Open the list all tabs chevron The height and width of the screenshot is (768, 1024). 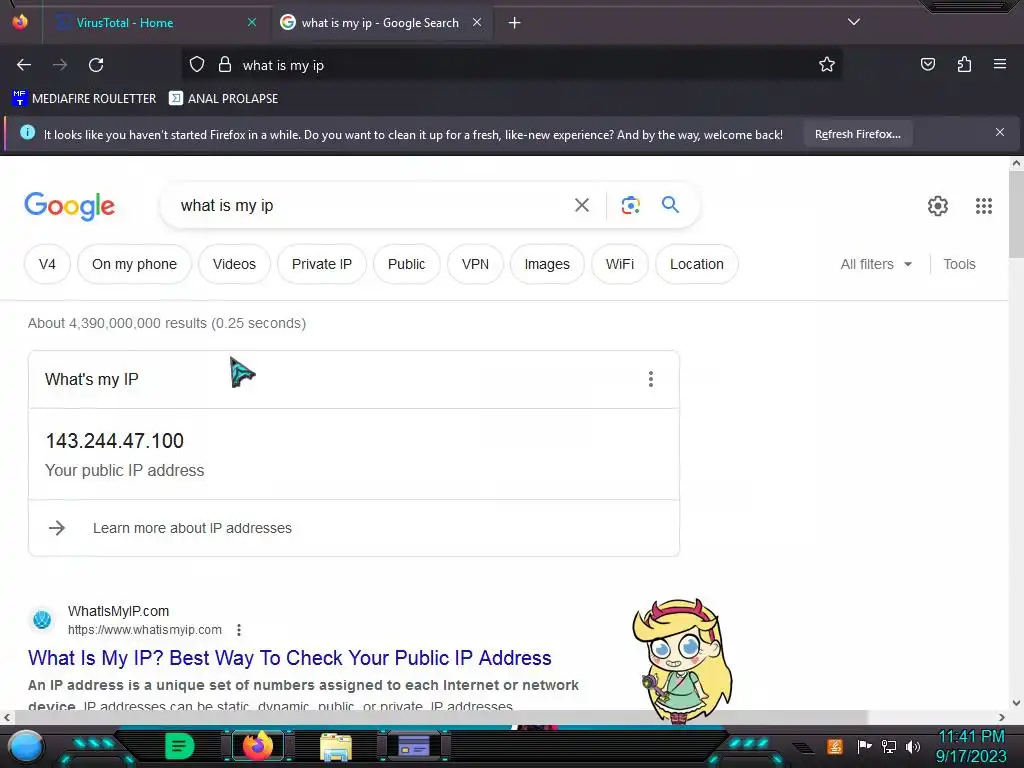pyautogui.click(x=854, y=22)
